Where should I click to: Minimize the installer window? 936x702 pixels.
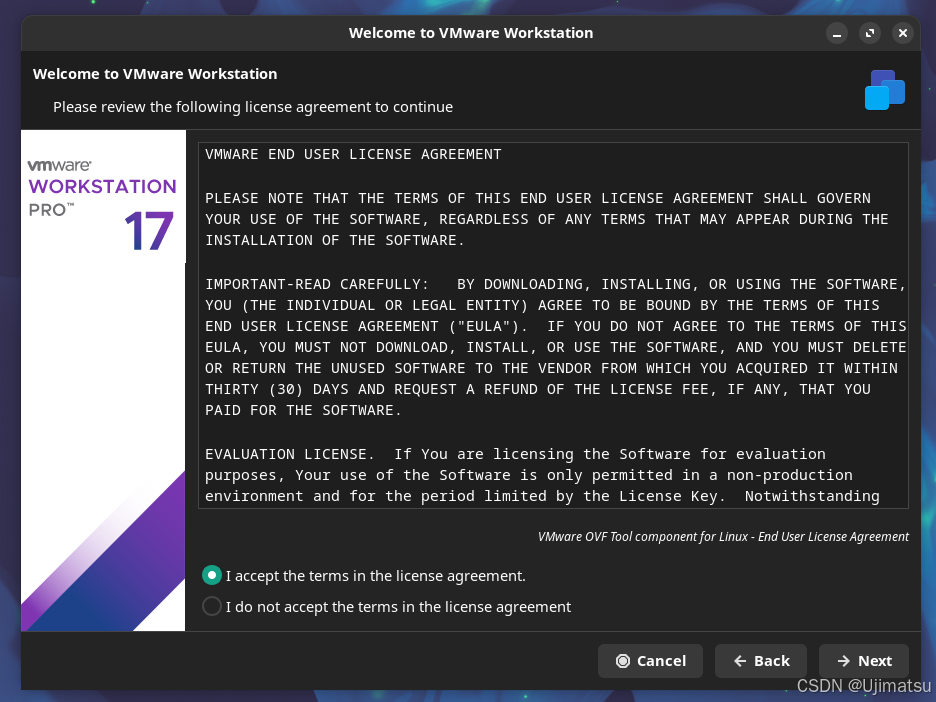click(837, 33)
